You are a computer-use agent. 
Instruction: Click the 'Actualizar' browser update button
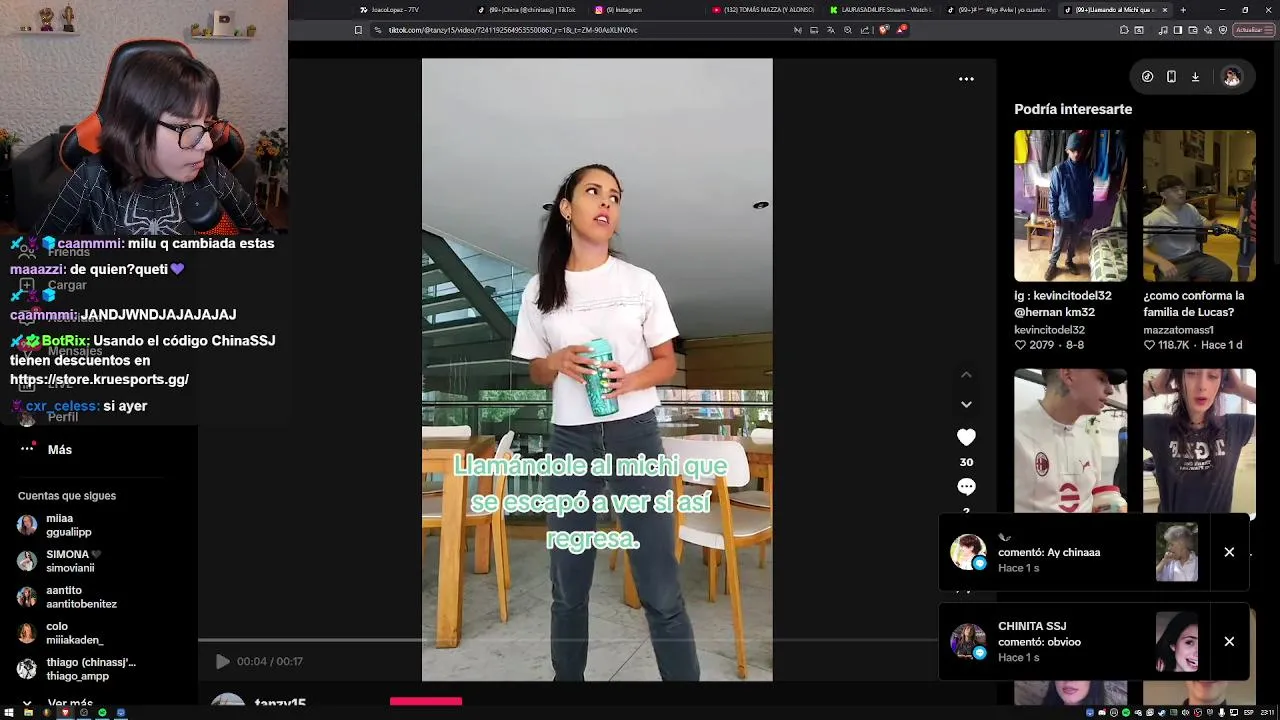coord(1253,30)
